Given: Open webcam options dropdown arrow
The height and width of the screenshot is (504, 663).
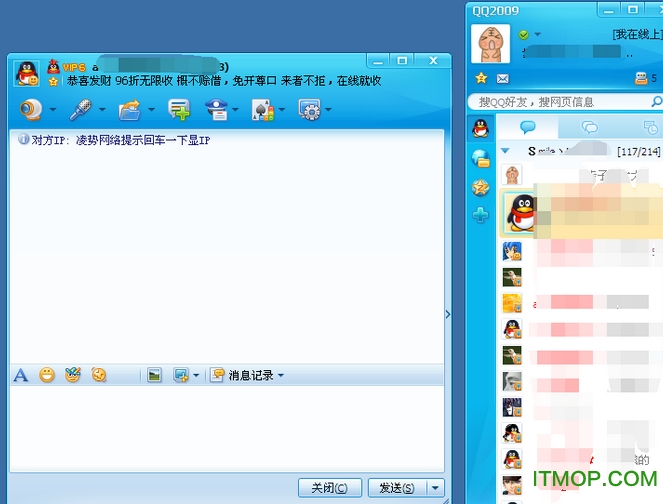Looking at the screenshot, I should coord(53,110).
